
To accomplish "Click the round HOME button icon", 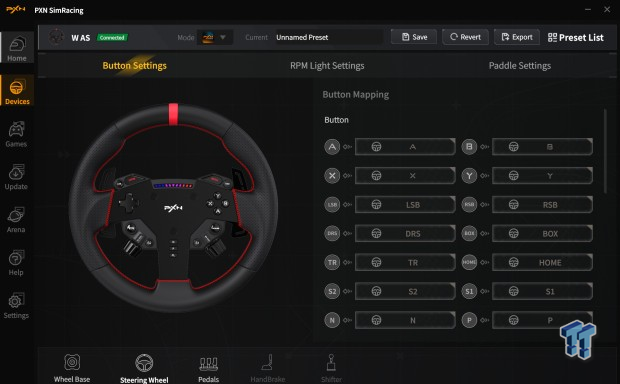I will [469, 262].
